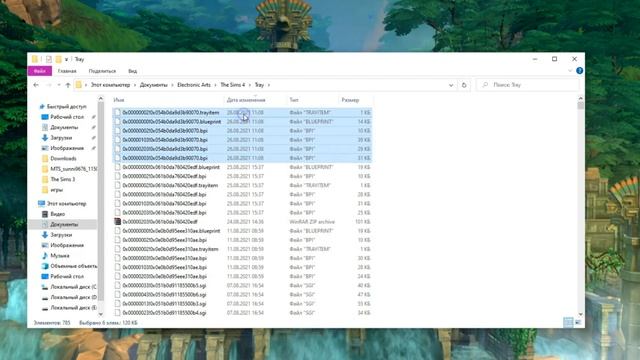
Task: Select Быстрый доступ in the navigation pane
Action: click(66, 107)
